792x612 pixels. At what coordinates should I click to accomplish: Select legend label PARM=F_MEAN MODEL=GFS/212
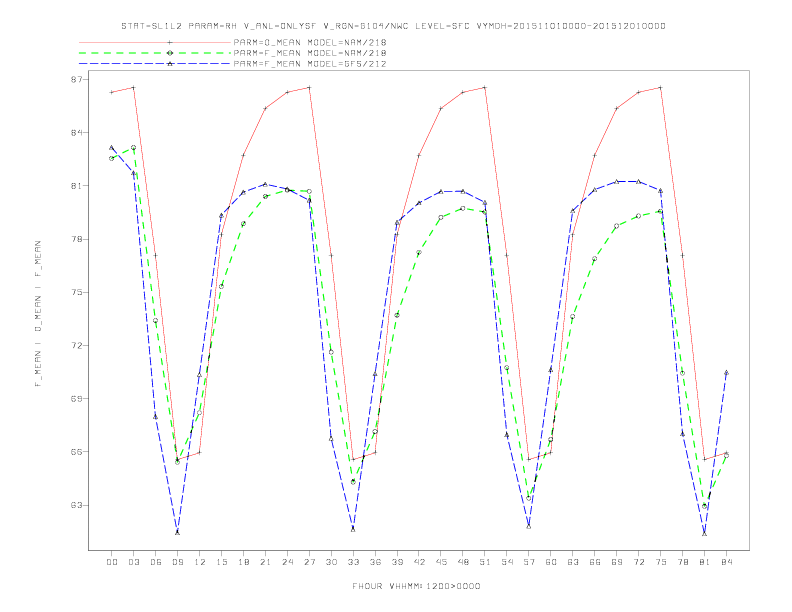pos(310,64)
